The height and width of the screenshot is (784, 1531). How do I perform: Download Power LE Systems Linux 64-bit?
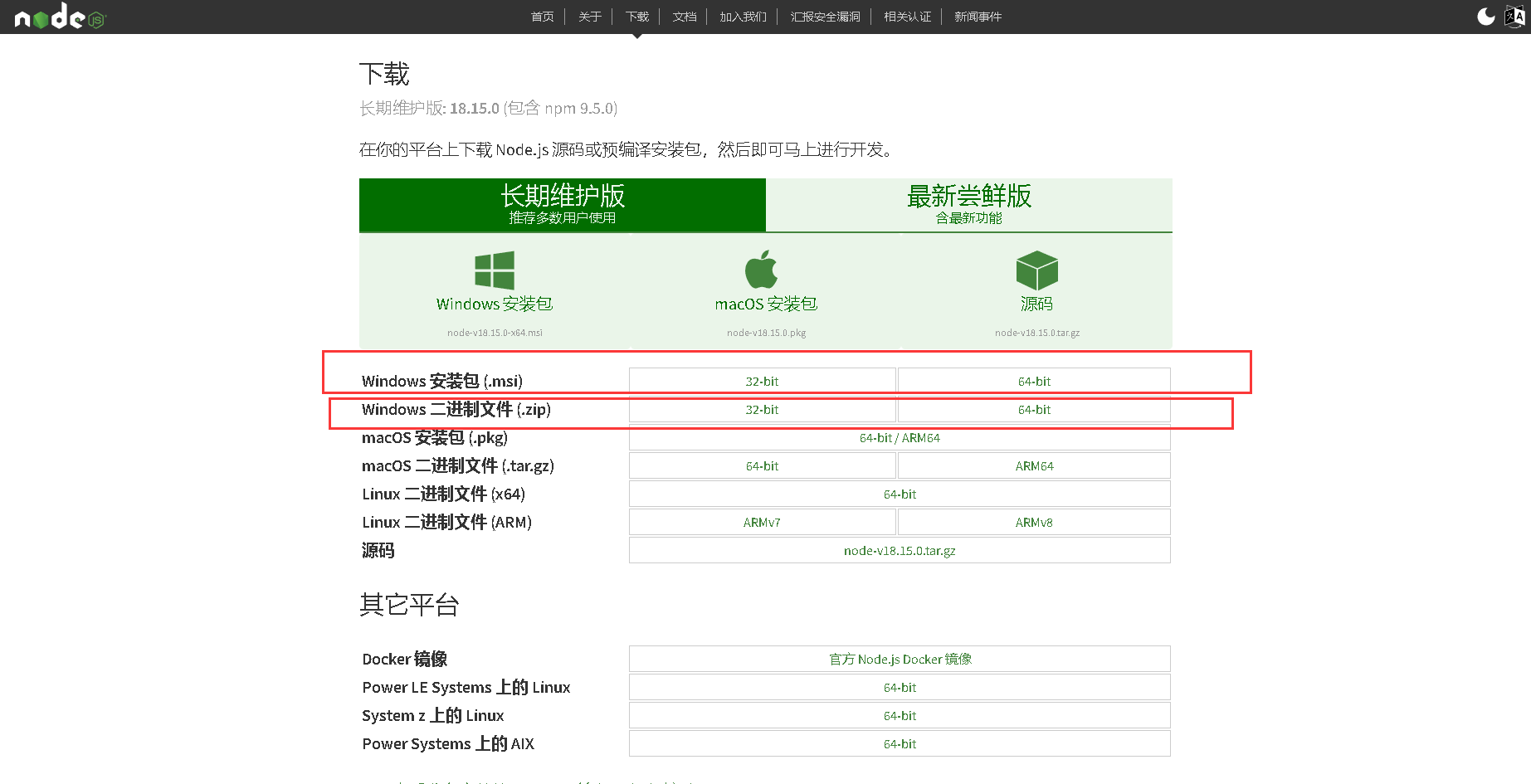click(900, 688)
